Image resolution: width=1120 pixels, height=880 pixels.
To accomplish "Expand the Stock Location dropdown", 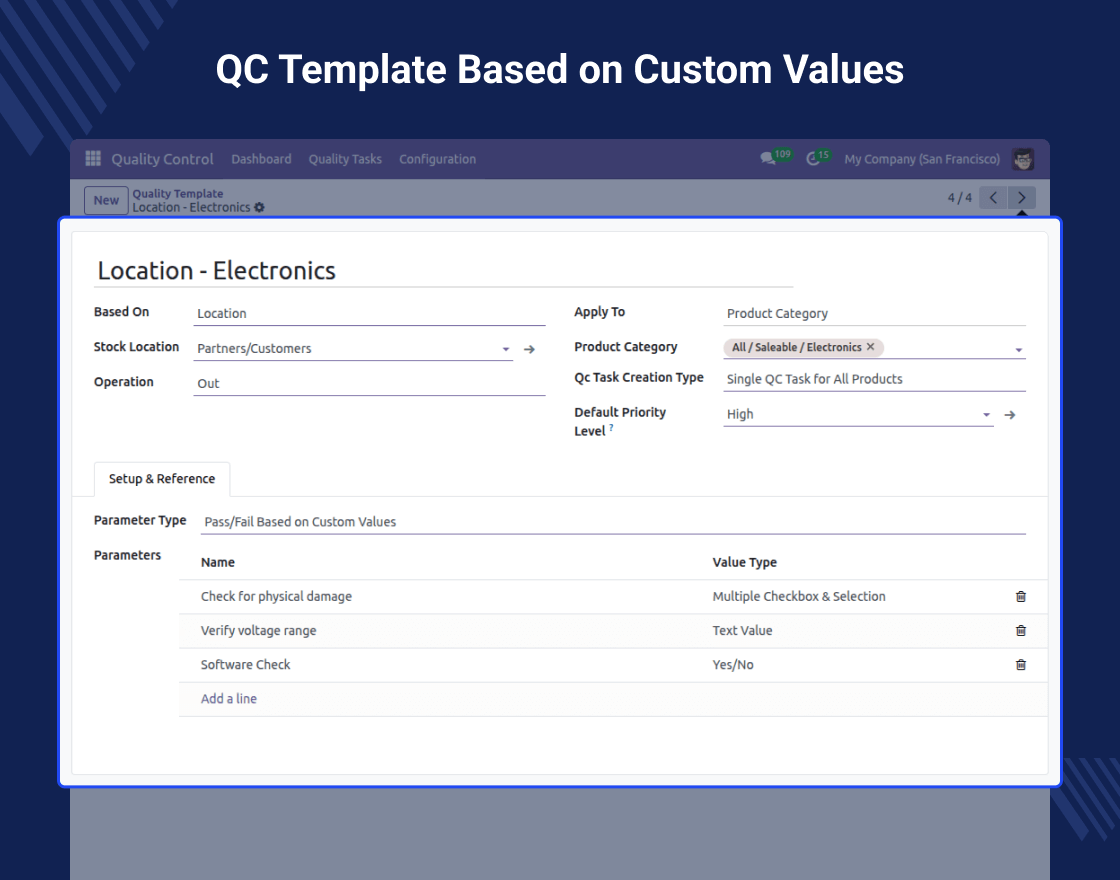I will point(506,349).
